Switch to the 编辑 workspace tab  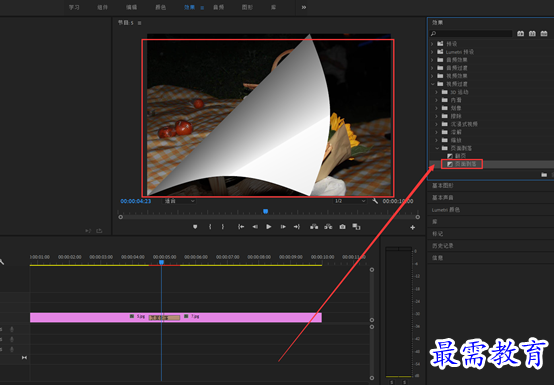[131, 7]
